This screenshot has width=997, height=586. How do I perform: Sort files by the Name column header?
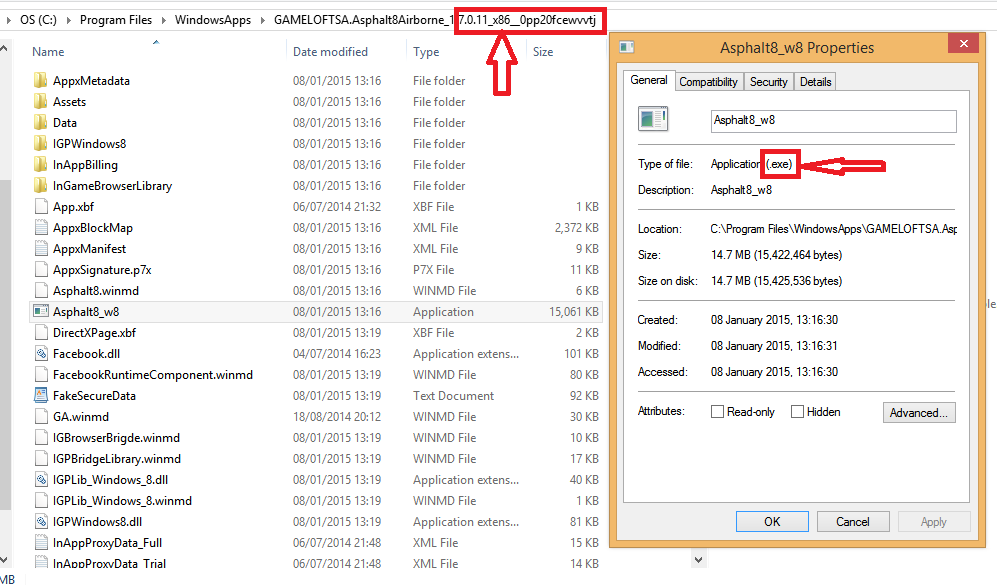coord(48,51)
